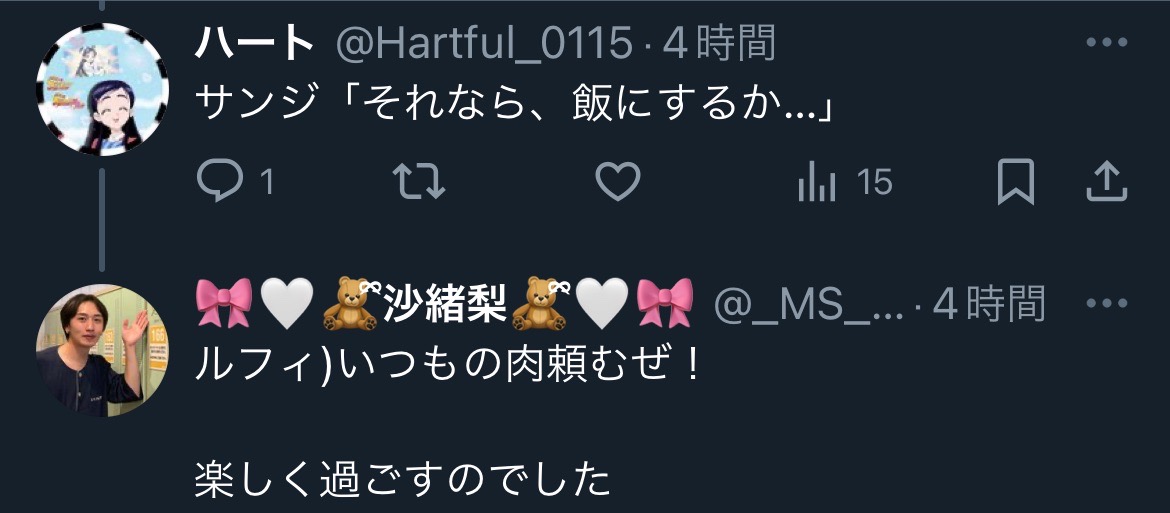Open the 沙緒梨 display name
The height and width of the screenshot is (513, 1170).
coord(445,304)
